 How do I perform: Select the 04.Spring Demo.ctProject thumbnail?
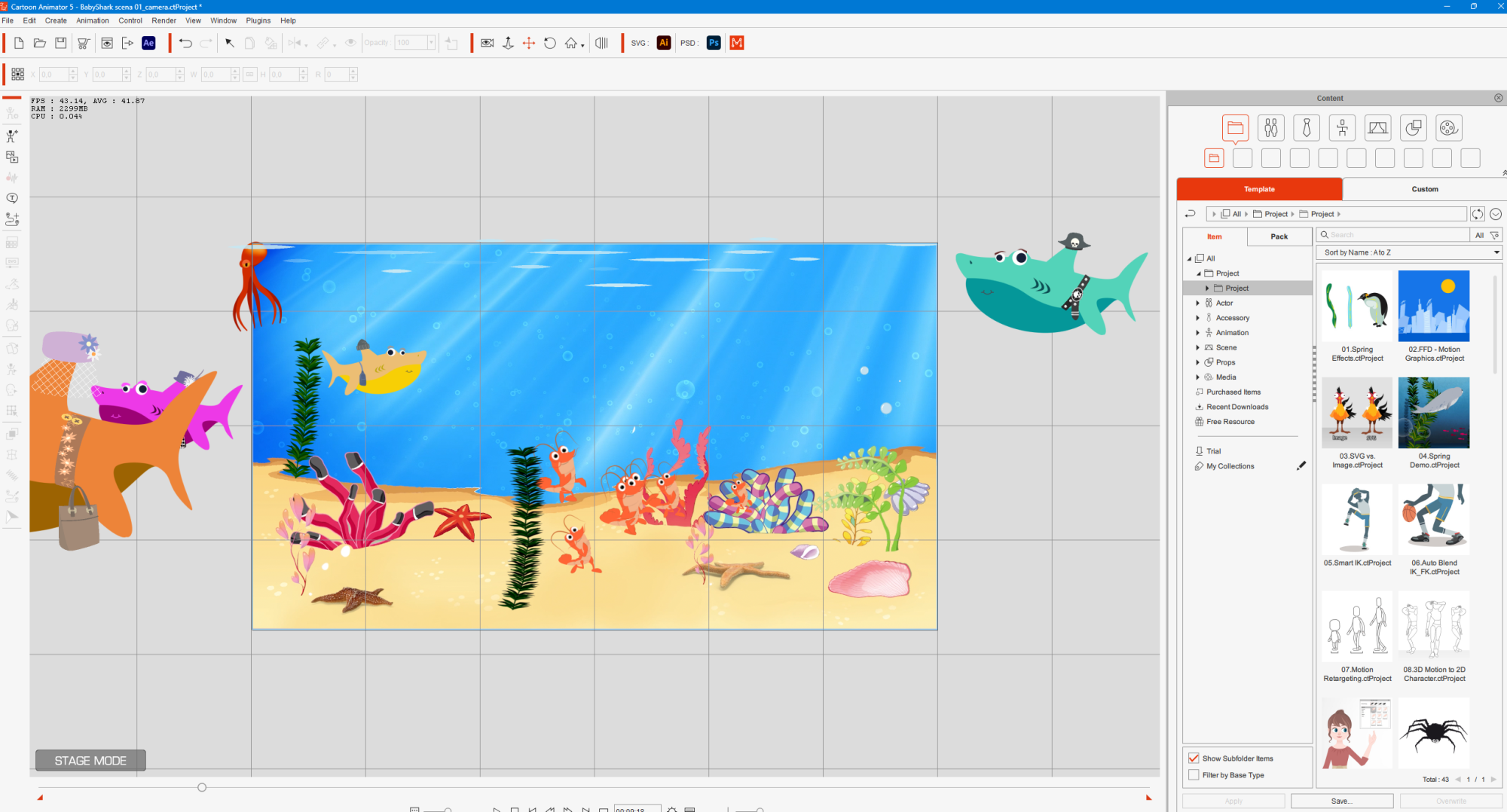click(x=1434, y=413)
